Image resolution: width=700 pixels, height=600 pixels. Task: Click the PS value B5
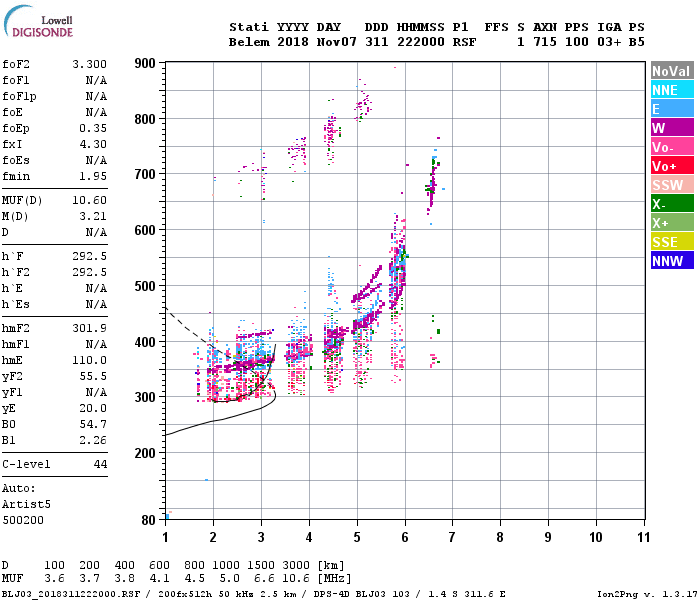tap(637, 42)
